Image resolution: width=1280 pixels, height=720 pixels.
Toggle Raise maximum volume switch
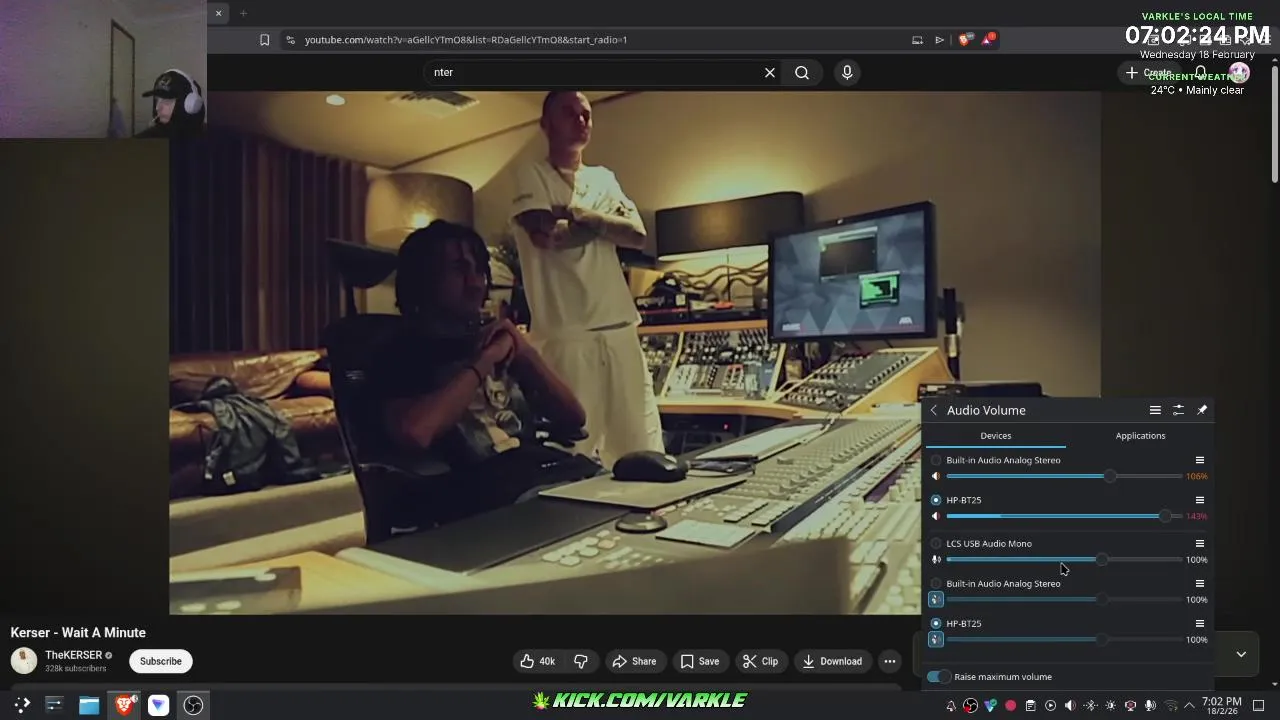[x=938, y=677]
